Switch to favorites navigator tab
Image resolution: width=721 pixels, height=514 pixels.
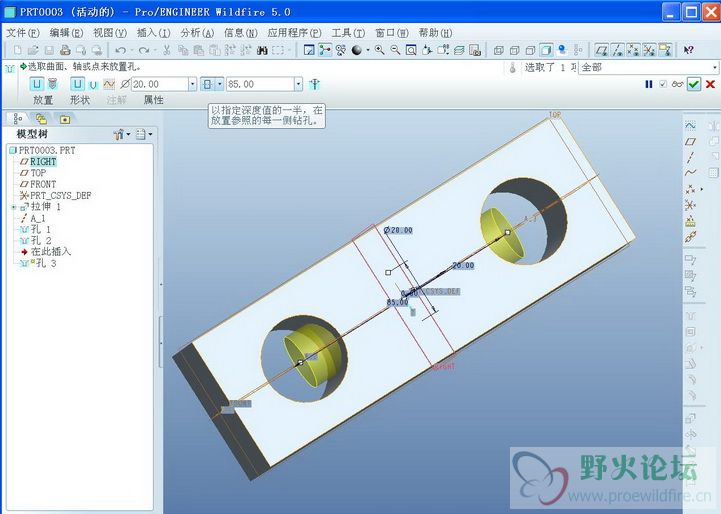click(x=65, y=120)
